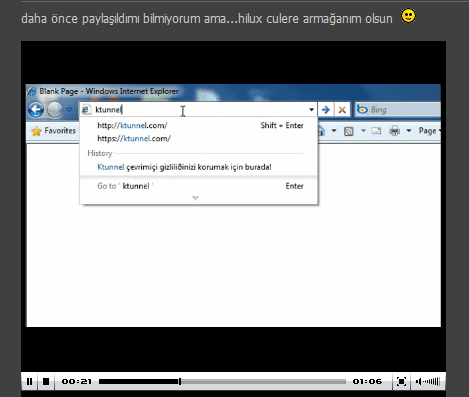Viewport: 469px width, 397px height.
Task: Click the RSS feeds icon
Action: point(349,131)
